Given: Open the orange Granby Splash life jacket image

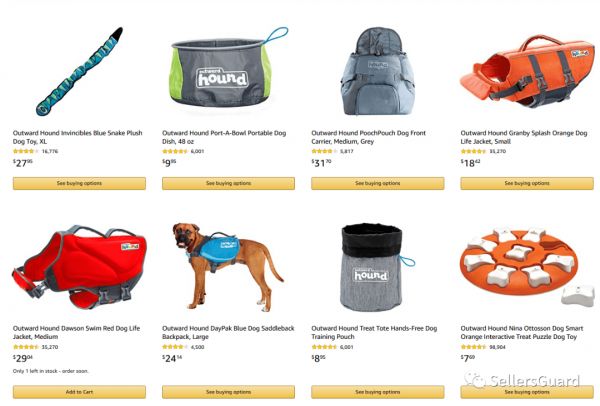Looking at the screenshot, I should click(x=527, y=70).
